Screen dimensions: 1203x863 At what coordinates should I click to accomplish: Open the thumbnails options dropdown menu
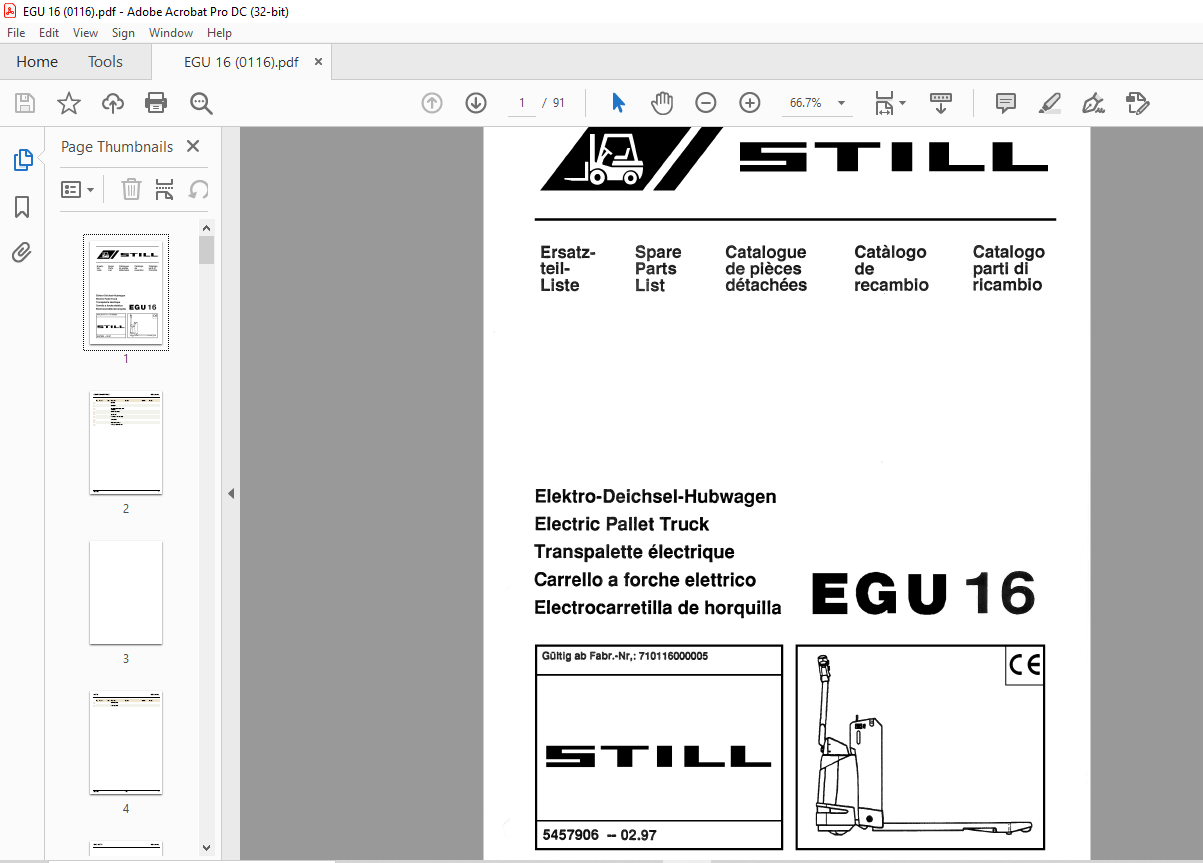point(78,189)
